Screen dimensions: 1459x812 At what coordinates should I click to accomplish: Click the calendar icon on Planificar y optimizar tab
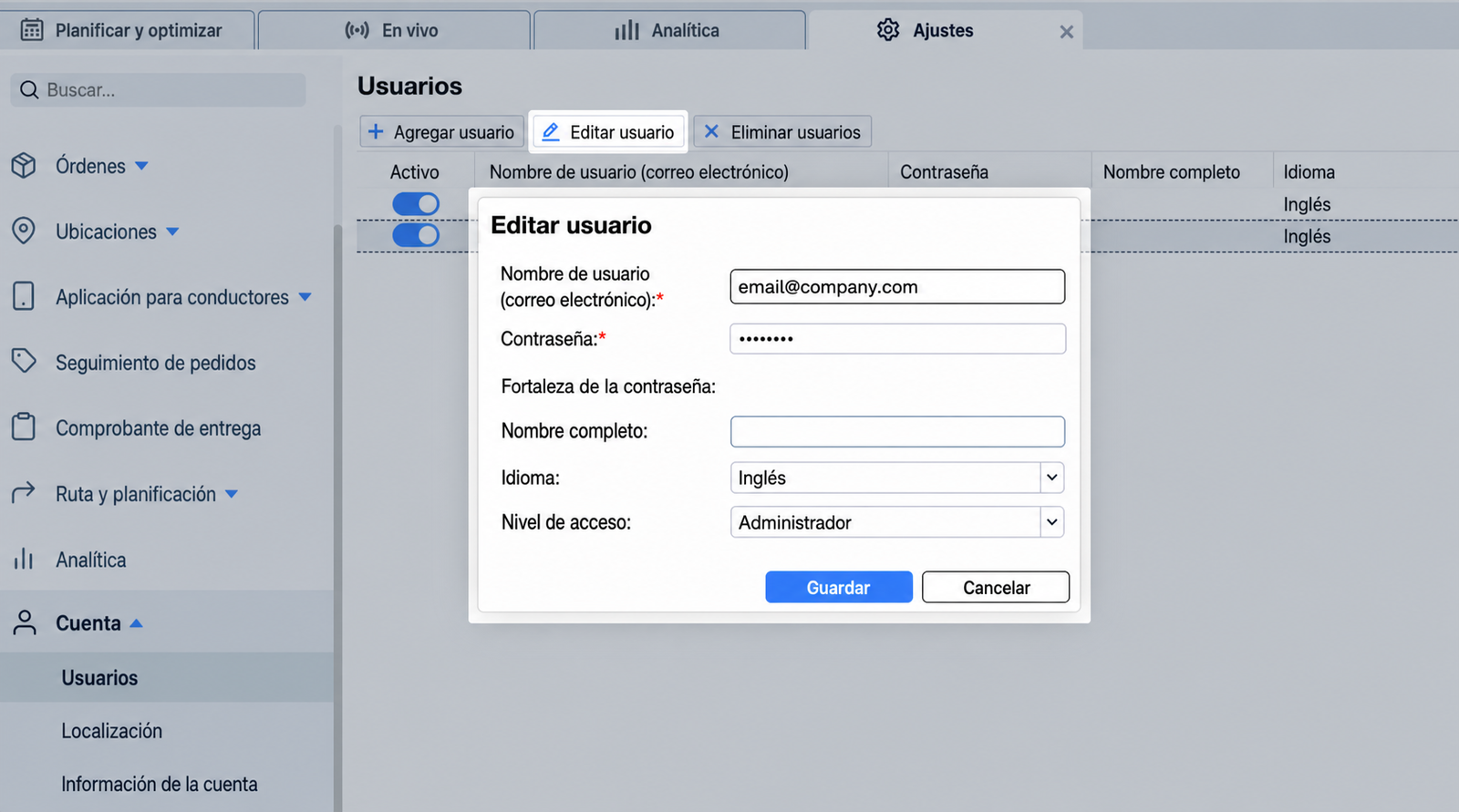tap(32, 30)
